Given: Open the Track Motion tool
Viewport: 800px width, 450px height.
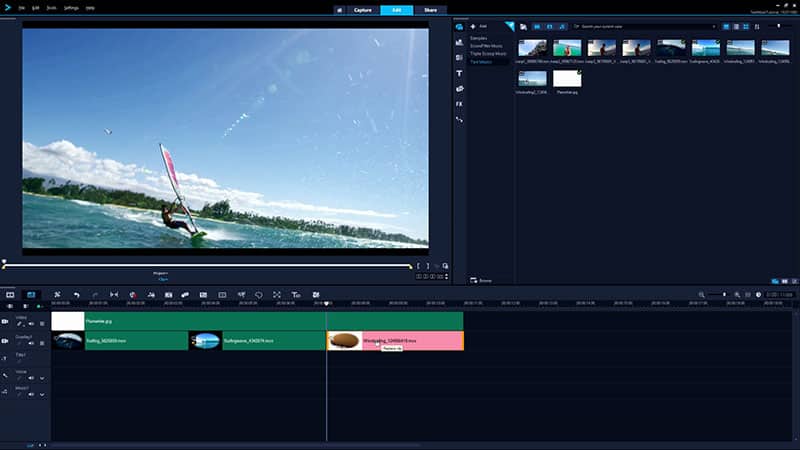Looking at the screenshot, I should pyautogui.click(x=185, y=295).
